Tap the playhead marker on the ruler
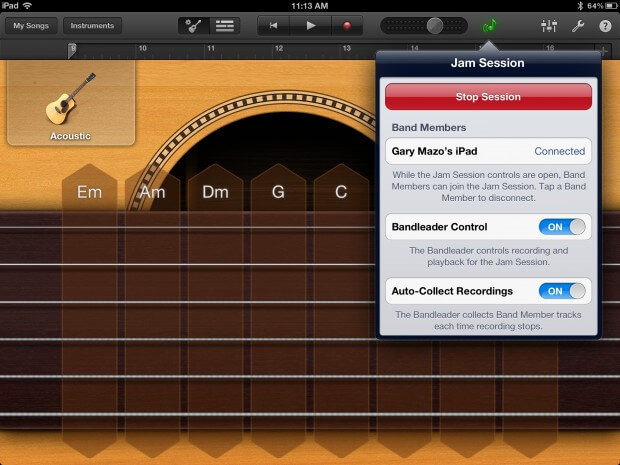Image resolution: width=620 pixels, height=465 pixels. pos(72,51)
